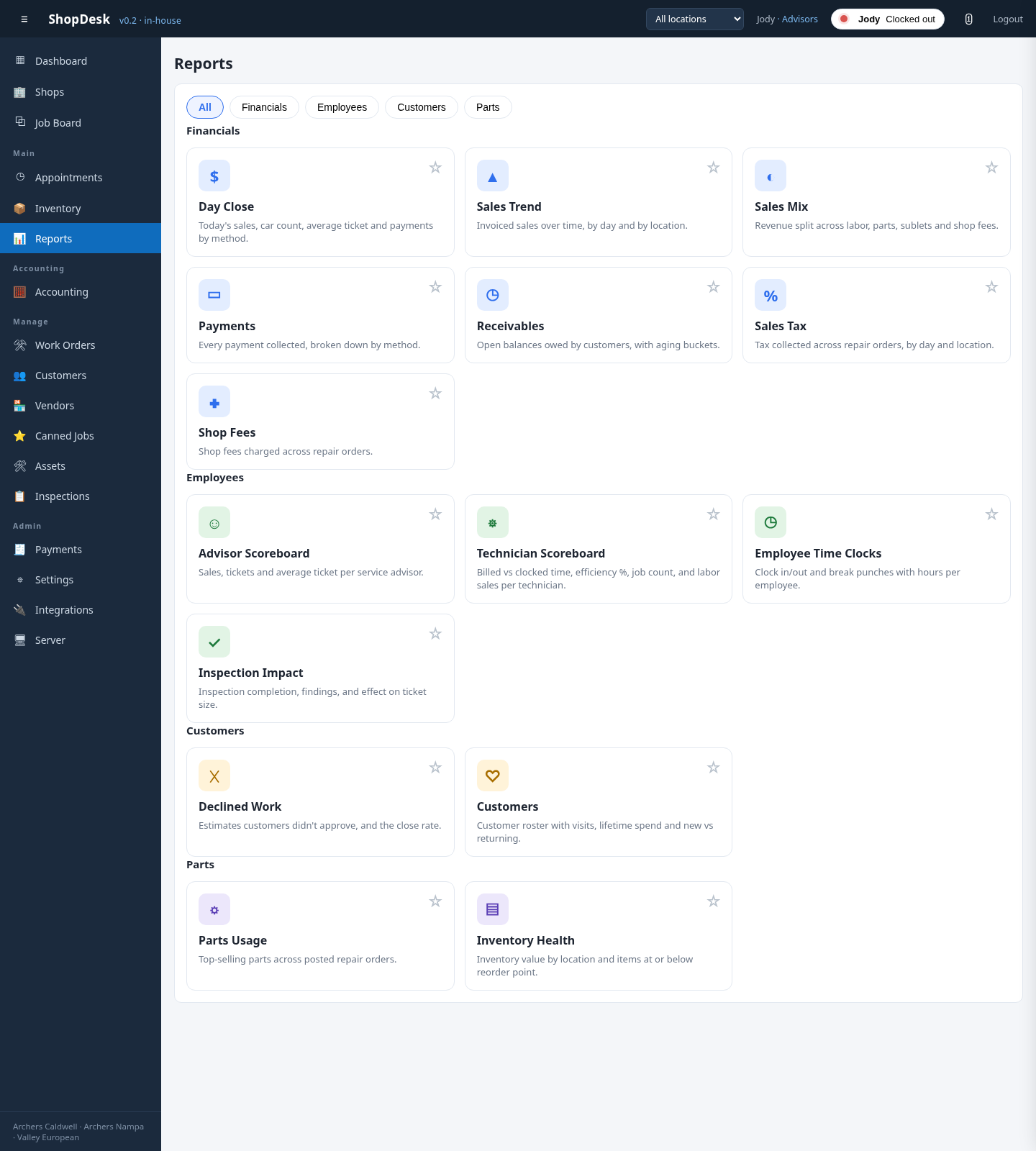Open Integrations in the Admin section
This screenshot has height=1151, width=1036.
point(81,610)
